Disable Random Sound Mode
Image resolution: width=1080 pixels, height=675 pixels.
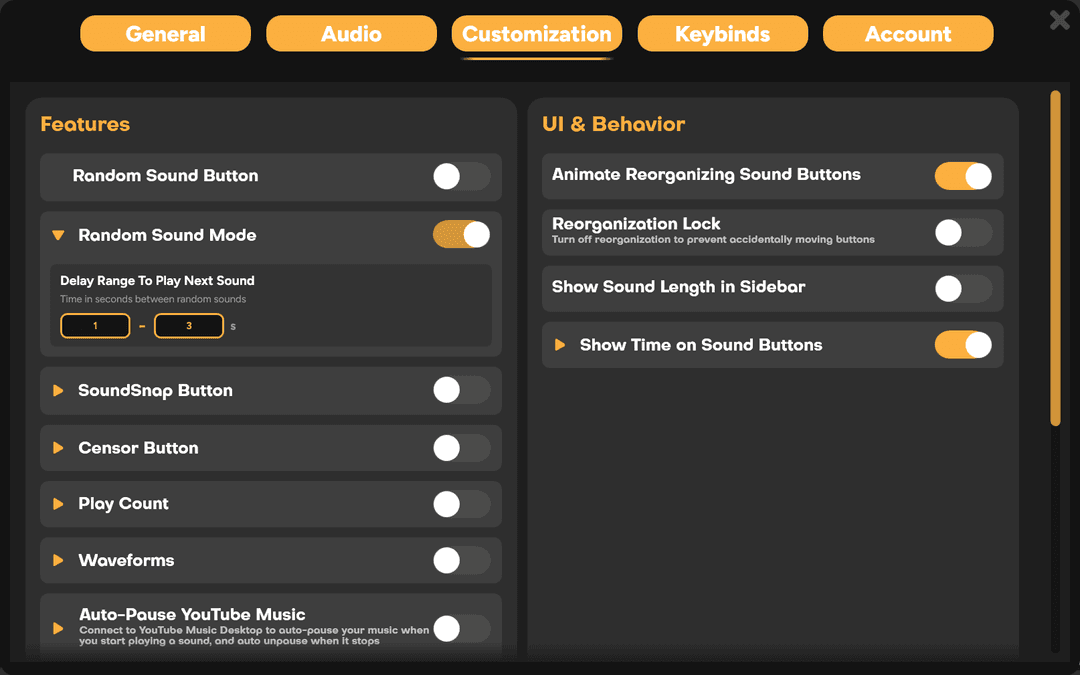click(461, 235)
